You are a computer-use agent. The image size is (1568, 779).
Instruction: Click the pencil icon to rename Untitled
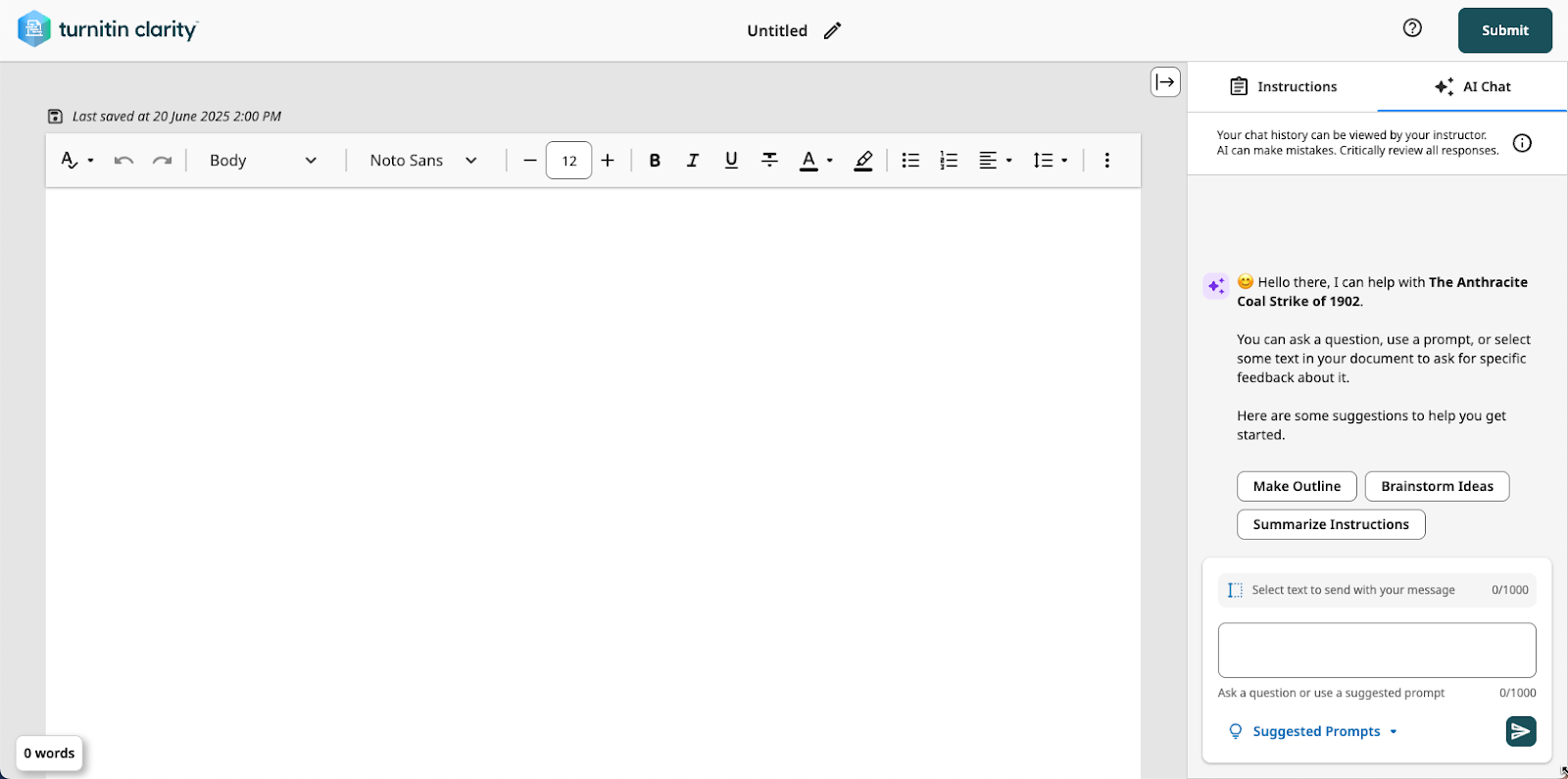coord(832,30)
